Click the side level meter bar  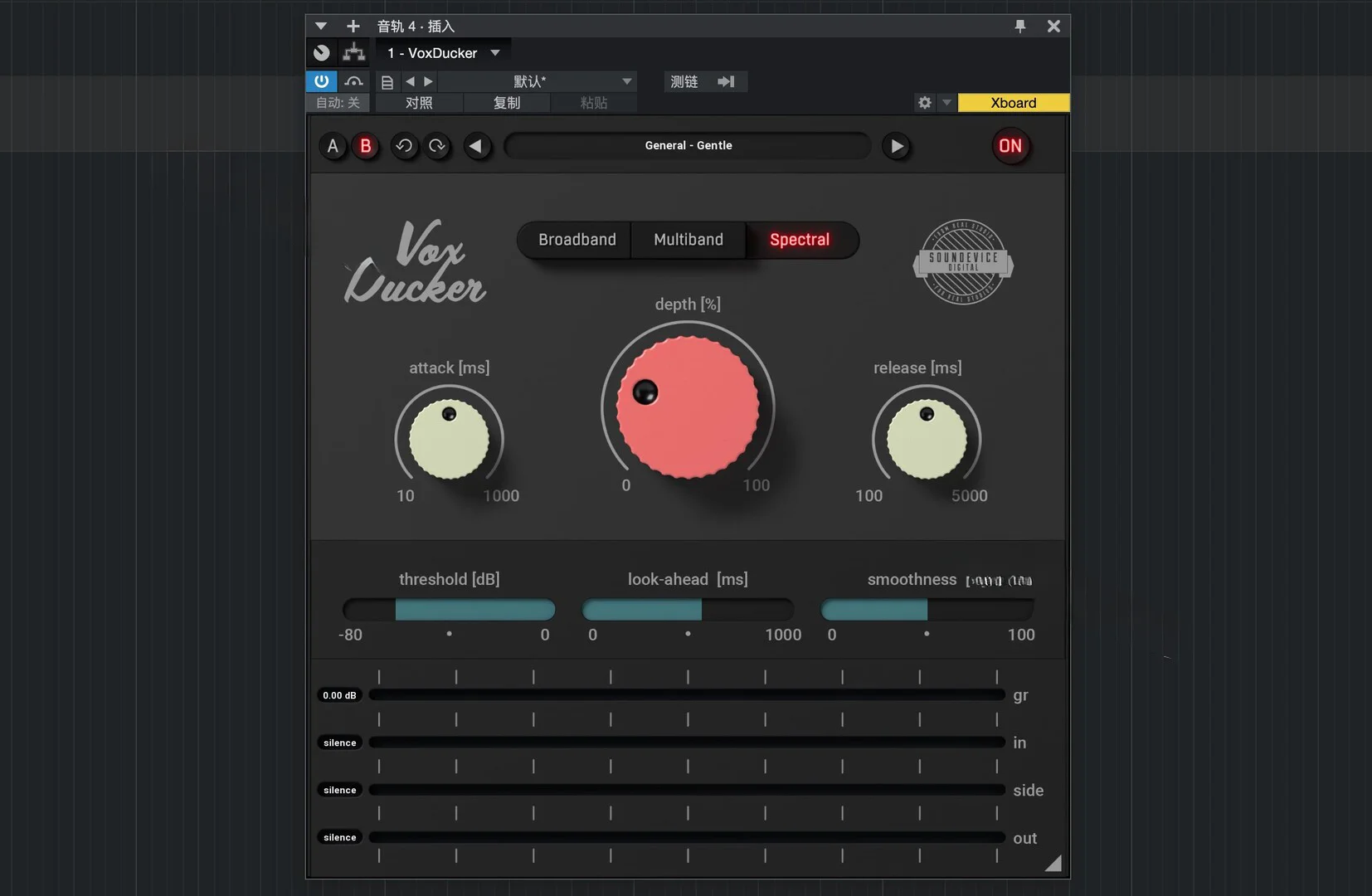(687, 790)
